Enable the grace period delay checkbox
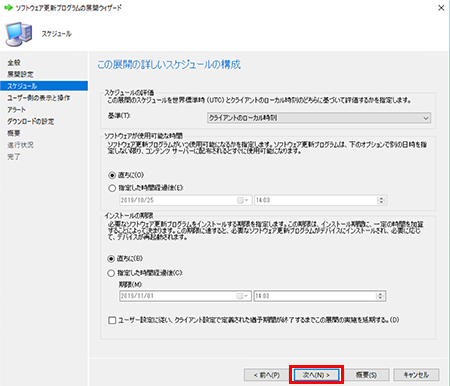The height and width of the screenshot is (386, 450). (112, 320)
